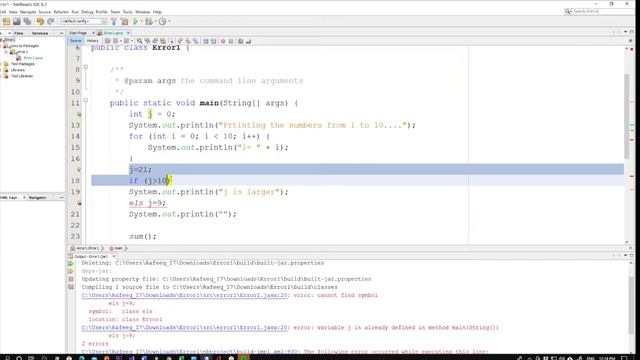Click the Uncomment icon in editor toolbar

248,41
